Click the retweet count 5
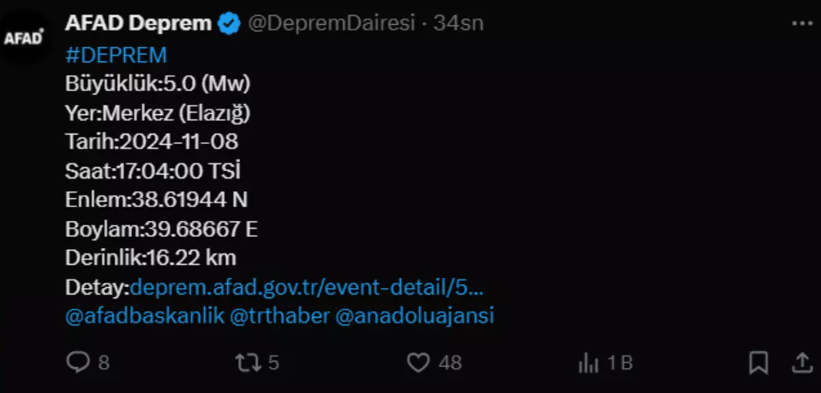 [x=273, y=363]
